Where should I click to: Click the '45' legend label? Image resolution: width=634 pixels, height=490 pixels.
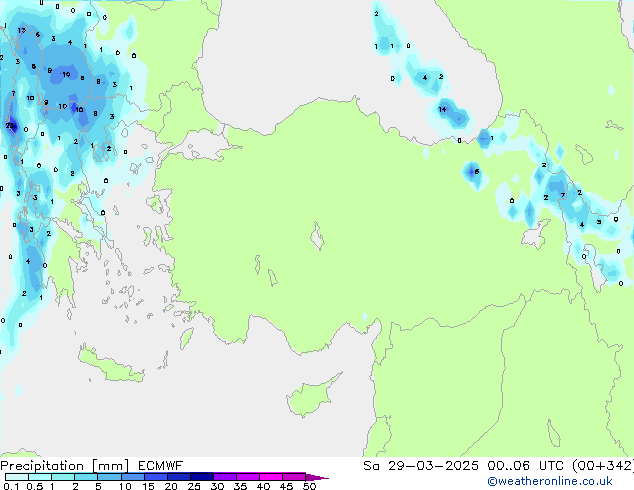[x=286, y=486]
